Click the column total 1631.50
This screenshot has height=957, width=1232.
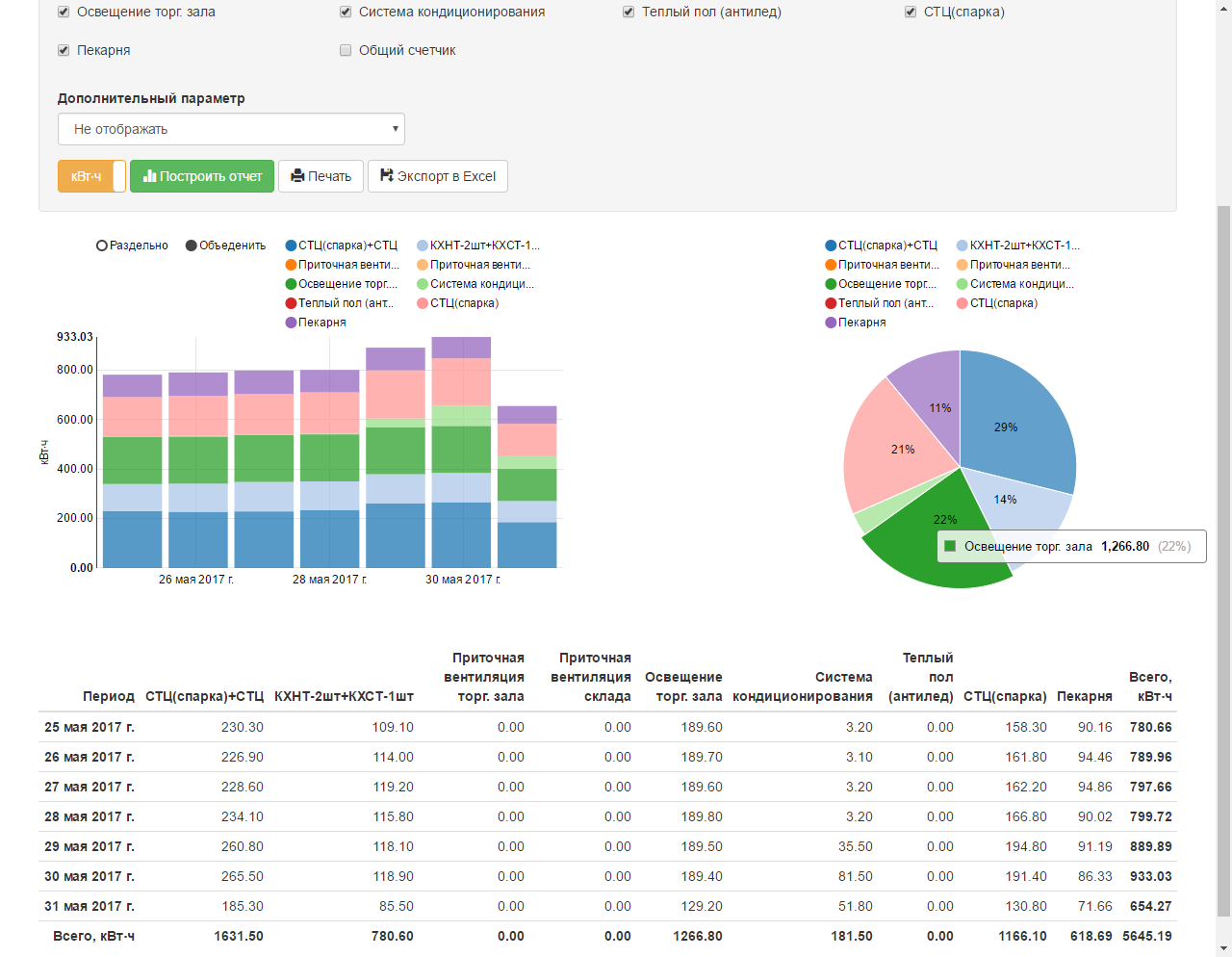click(239, 936)
